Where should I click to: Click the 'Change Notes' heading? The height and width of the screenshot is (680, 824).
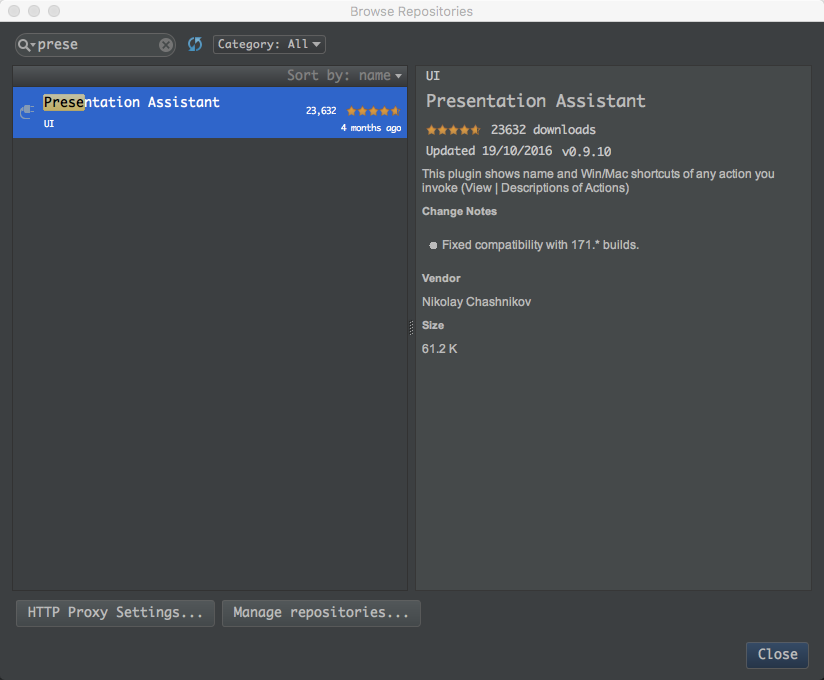[459, 211]
